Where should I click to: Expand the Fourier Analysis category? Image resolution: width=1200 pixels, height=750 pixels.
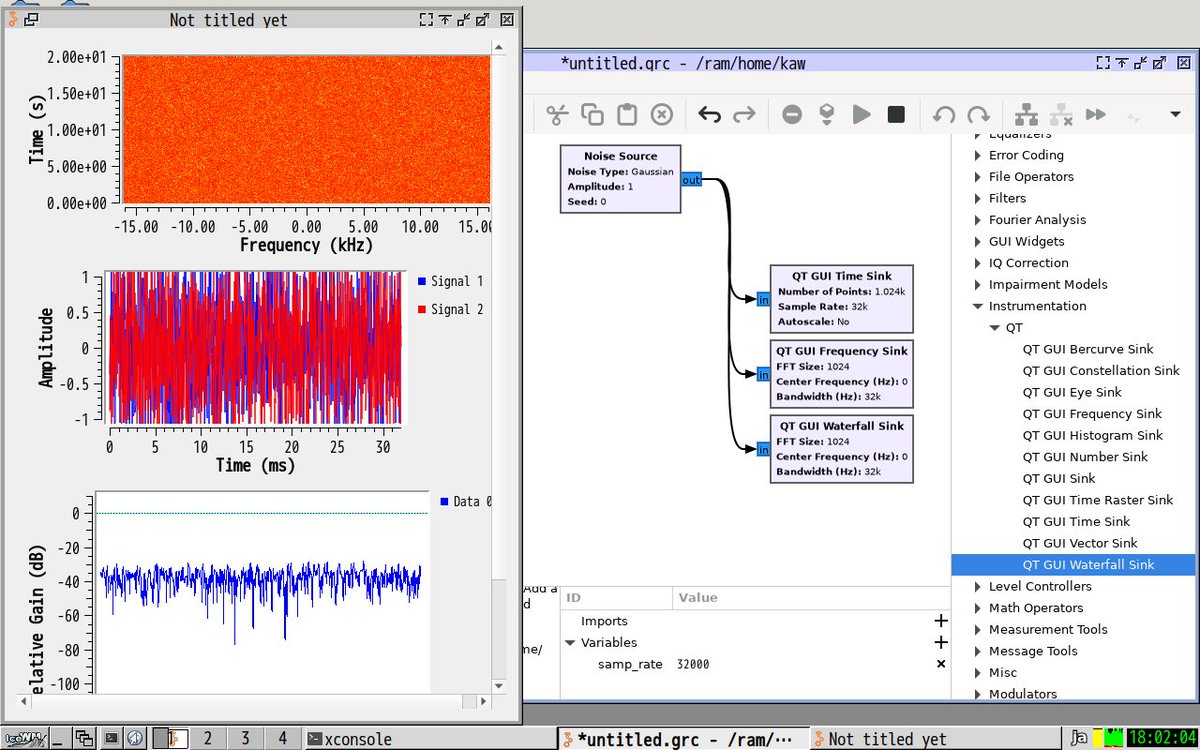978,220
